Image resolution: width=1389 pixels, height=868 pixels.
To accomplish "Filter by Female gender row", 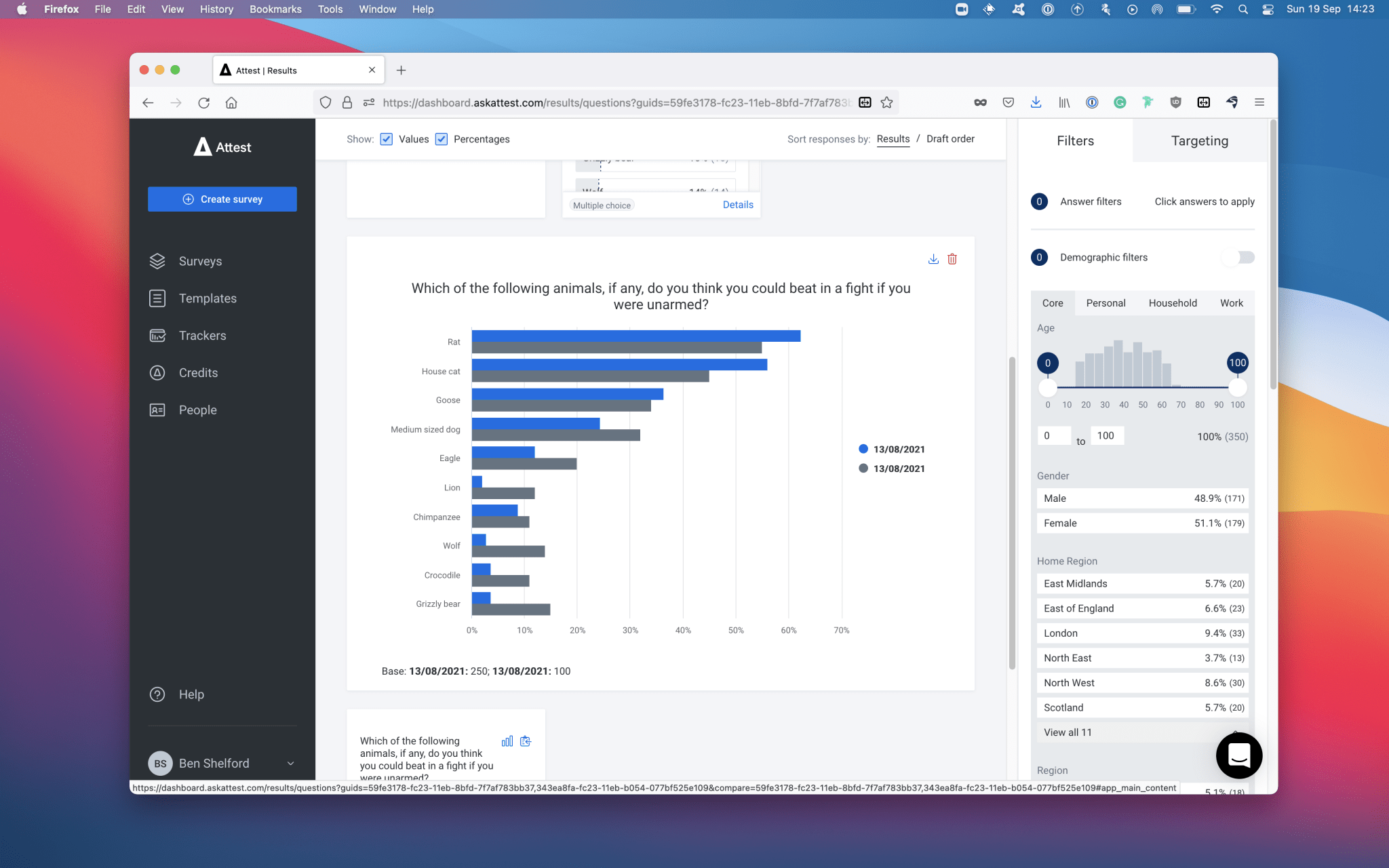I will pos(1143,524).
